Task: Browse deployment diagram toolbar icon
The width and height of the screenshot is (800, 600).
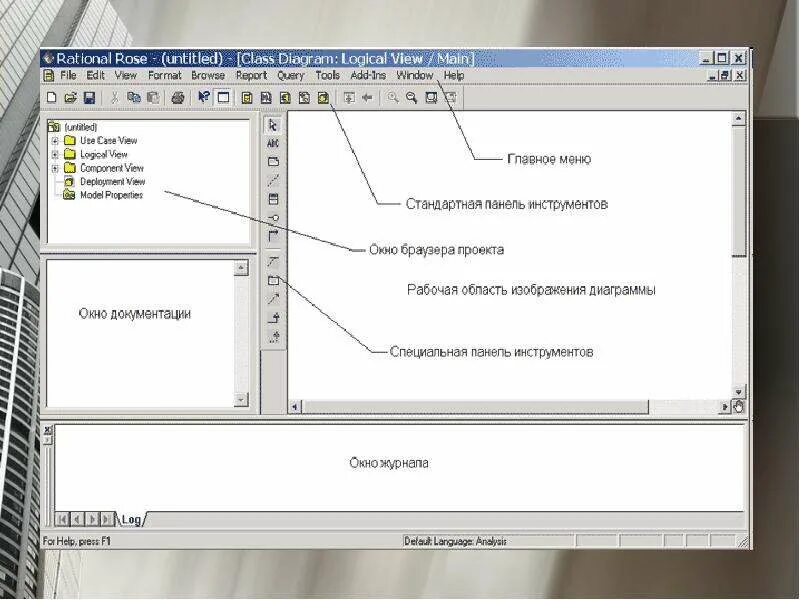Action: tap(323, 97)
